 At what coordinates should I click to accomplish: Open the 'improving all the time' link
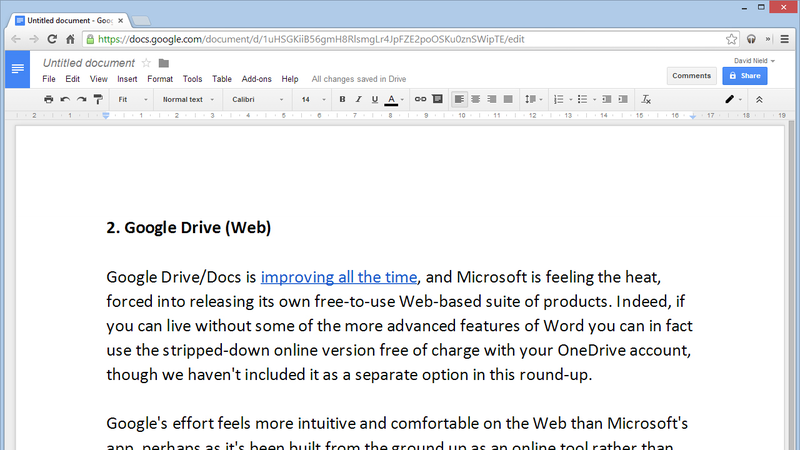(339, 277)
